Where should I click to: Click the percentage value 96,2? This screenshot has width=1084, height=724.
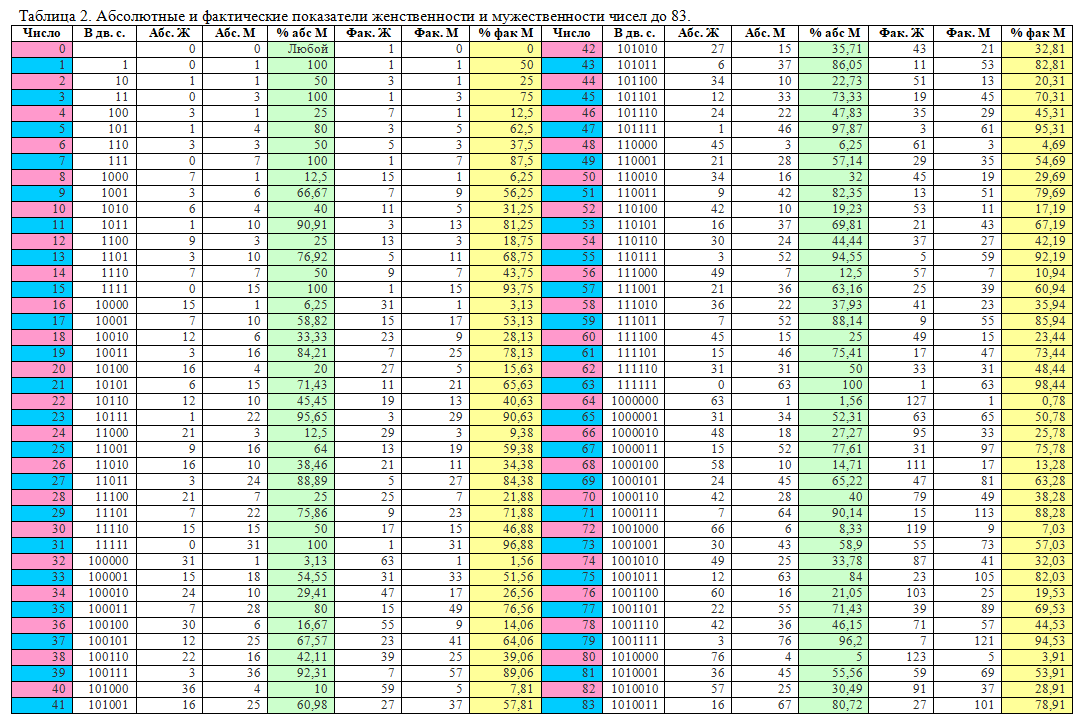pyautogui.click(x=850, y=641)
